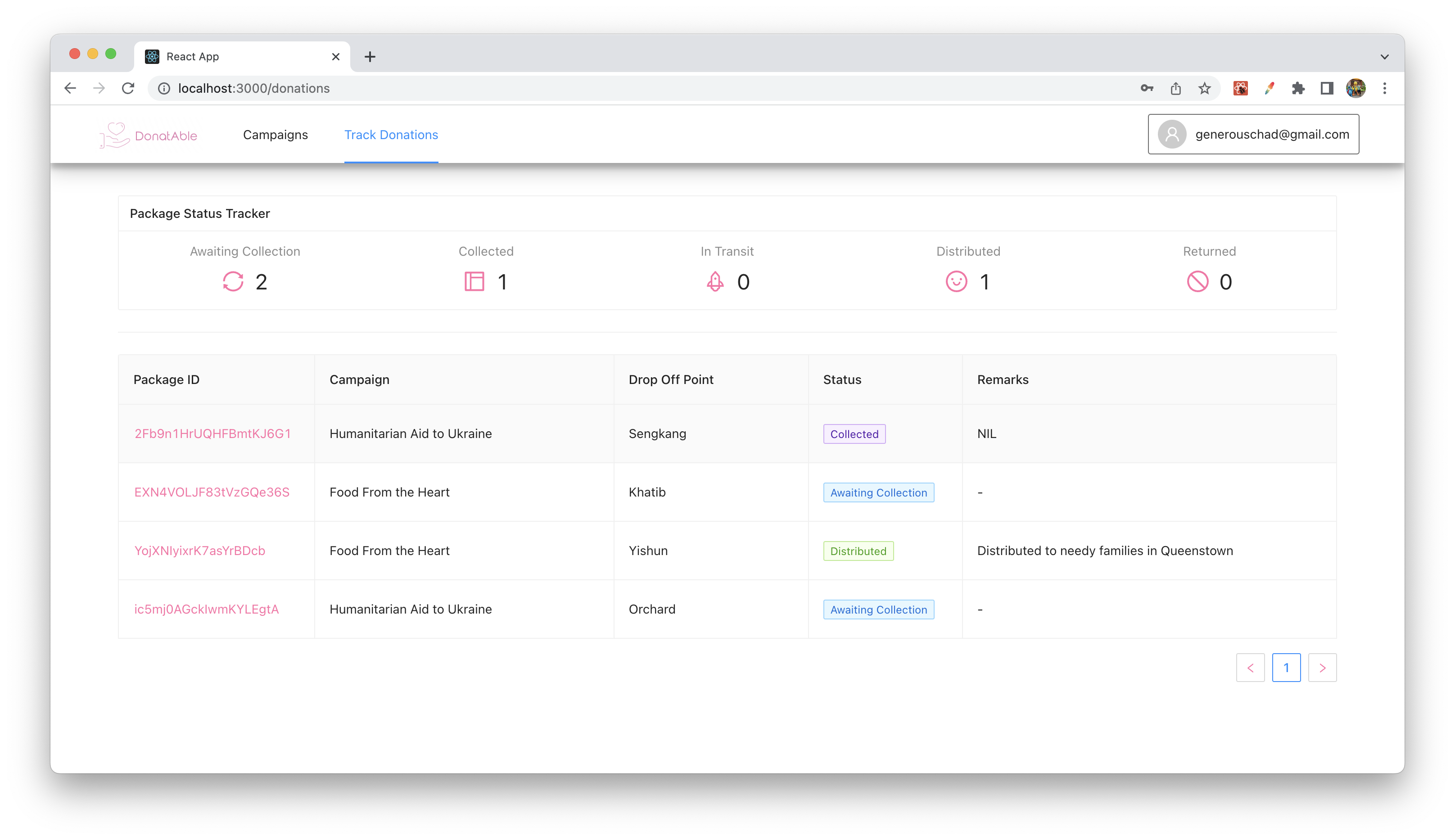Click the DonatAble logo
The image size is (1455, 840).
(x=148, y=135)
